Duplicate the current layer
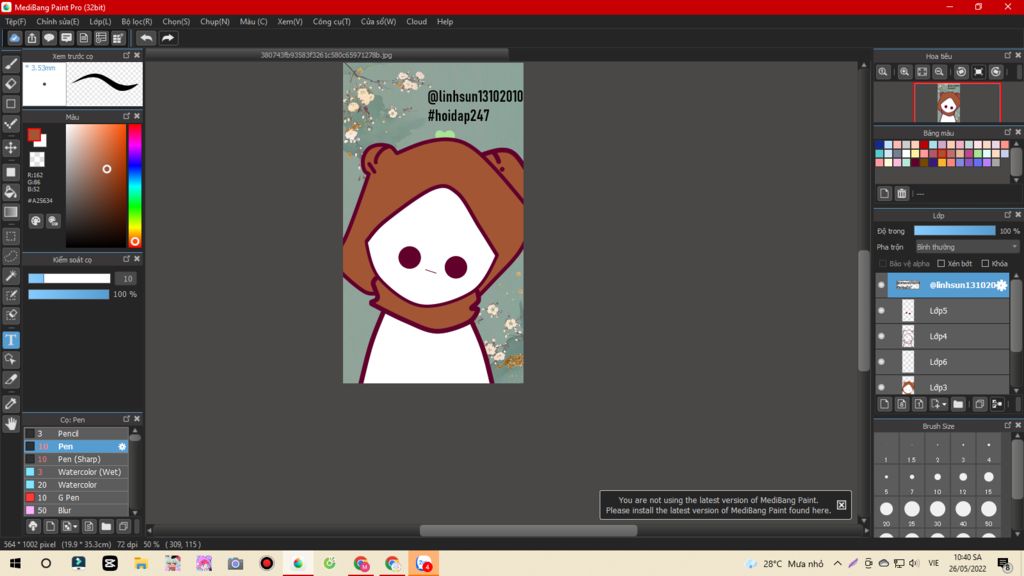 980,404
